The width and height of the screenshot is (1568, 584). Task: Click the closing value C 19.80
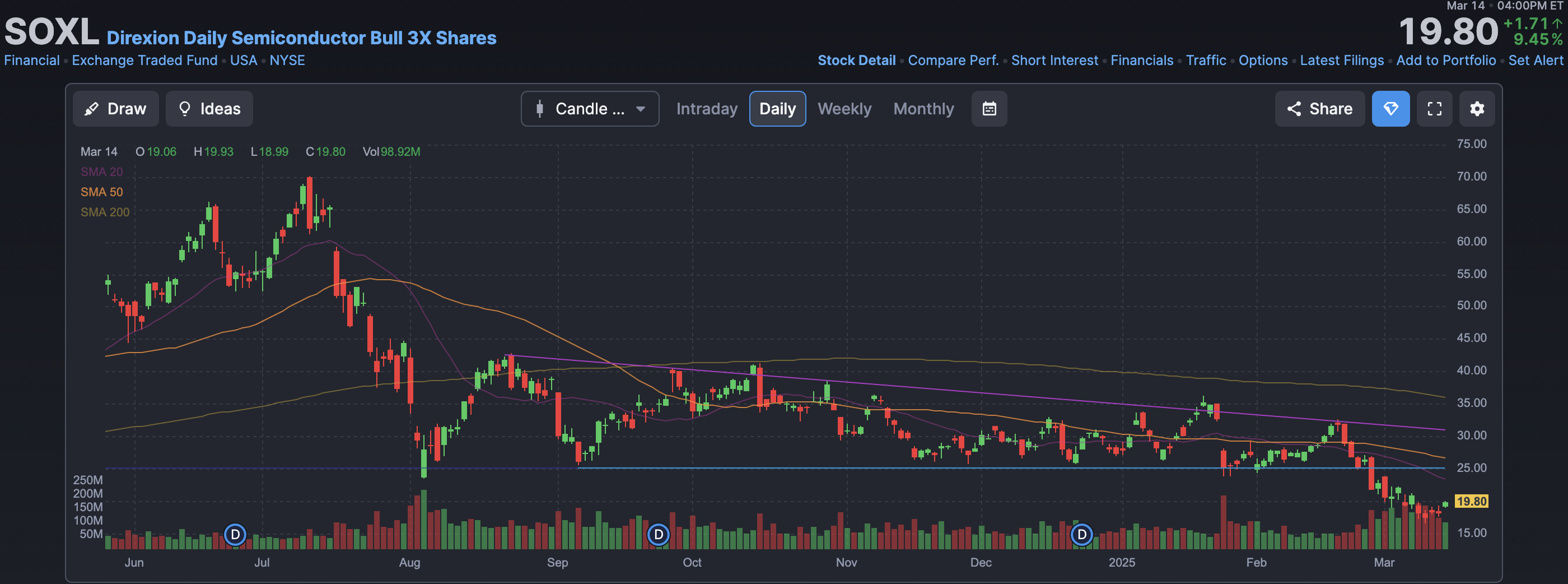click(x=325, y=152)
